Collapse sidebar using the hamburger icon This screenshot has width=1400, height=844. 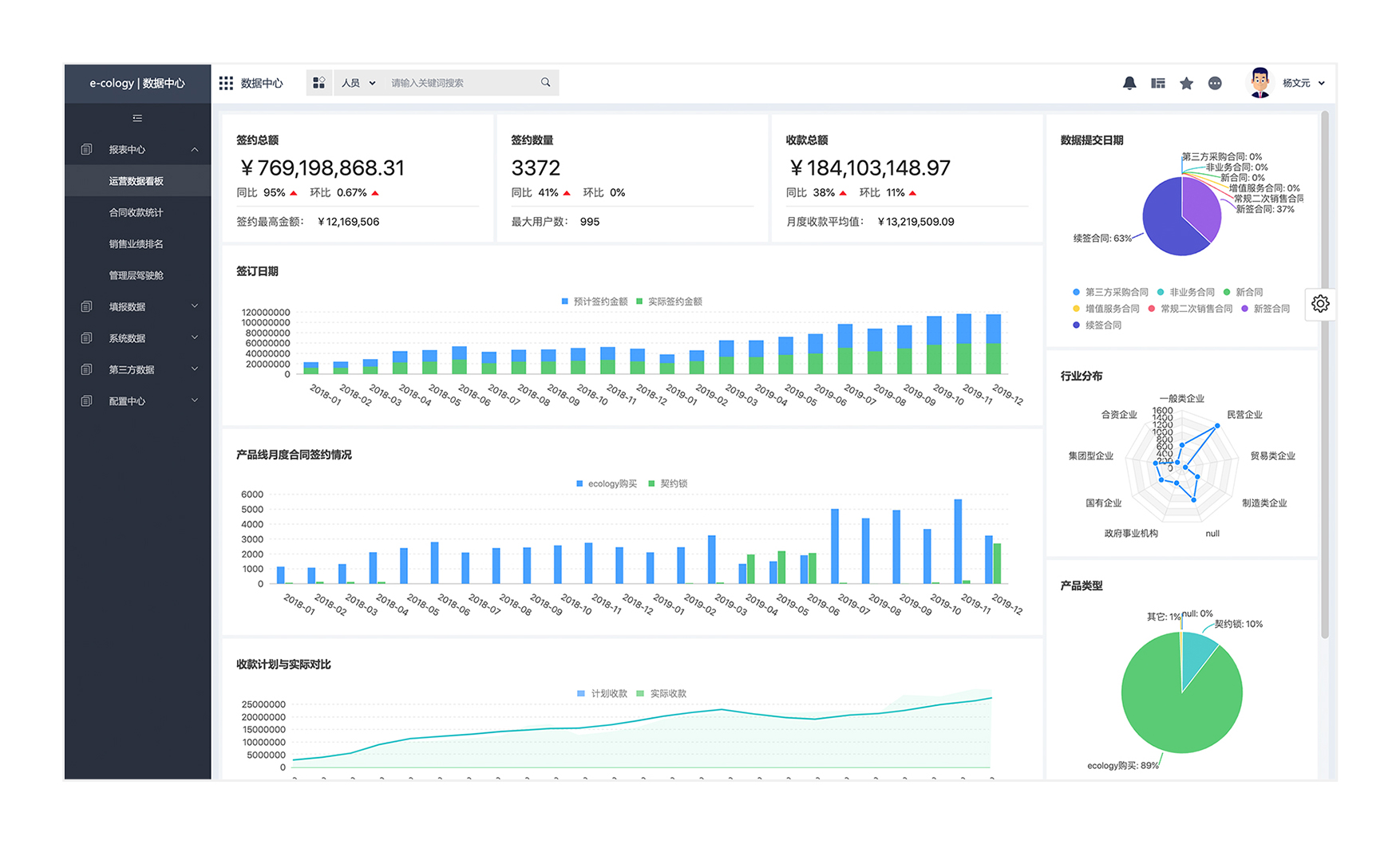137,118
